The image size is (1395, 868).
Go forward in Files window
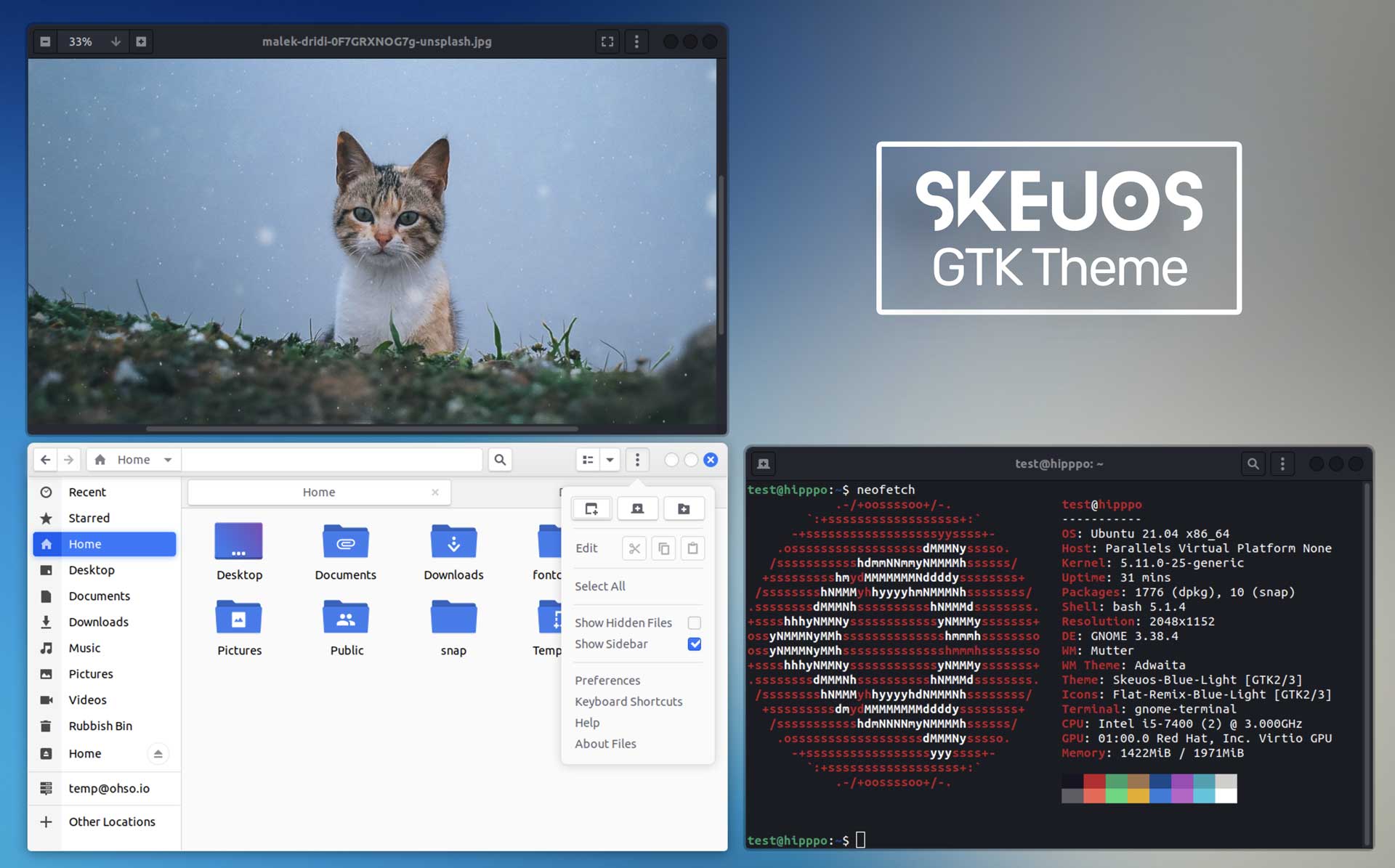tap(69, 460)
